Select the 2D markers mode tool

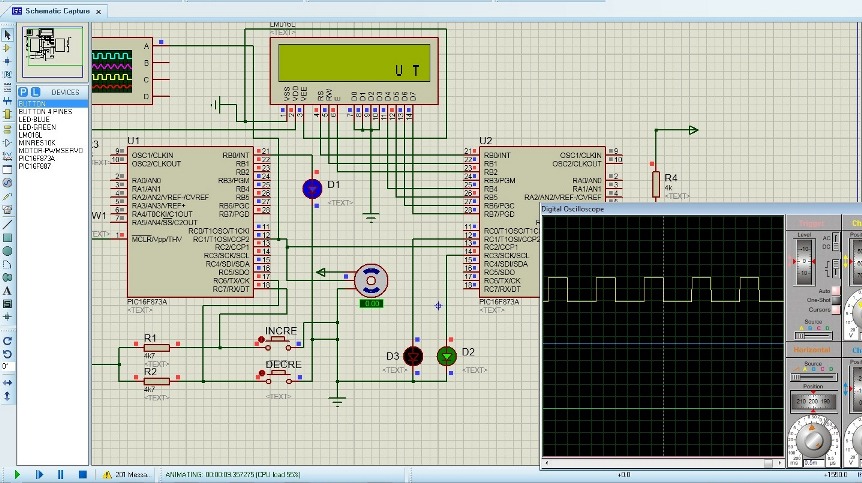[x=7, y=317]
